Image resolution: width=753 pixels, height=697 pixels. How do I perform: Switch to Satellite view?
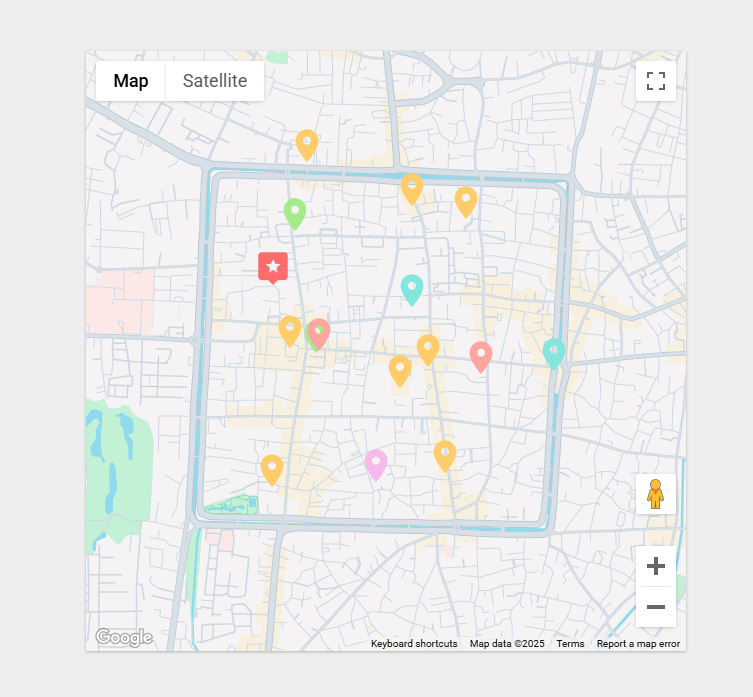pyautogui.click(x=215, y=81)
